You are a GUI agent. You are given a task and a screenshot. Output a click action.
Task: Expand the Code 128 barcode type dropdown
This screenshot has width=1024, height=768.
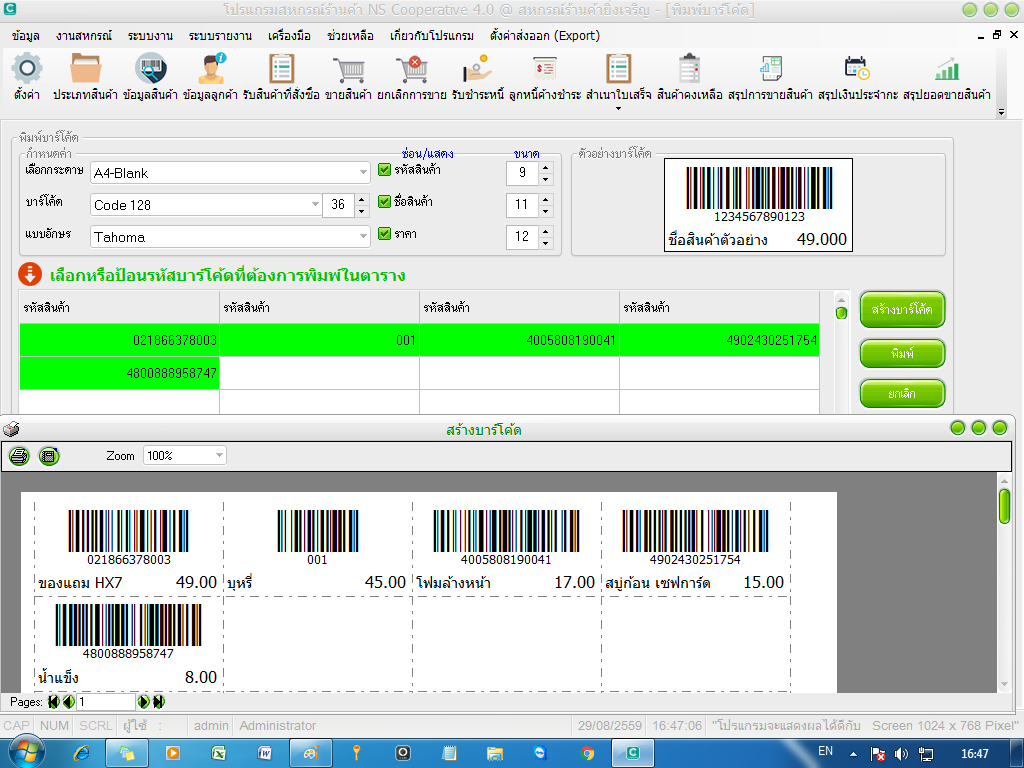pyautogui.click(x=315, y=204)
